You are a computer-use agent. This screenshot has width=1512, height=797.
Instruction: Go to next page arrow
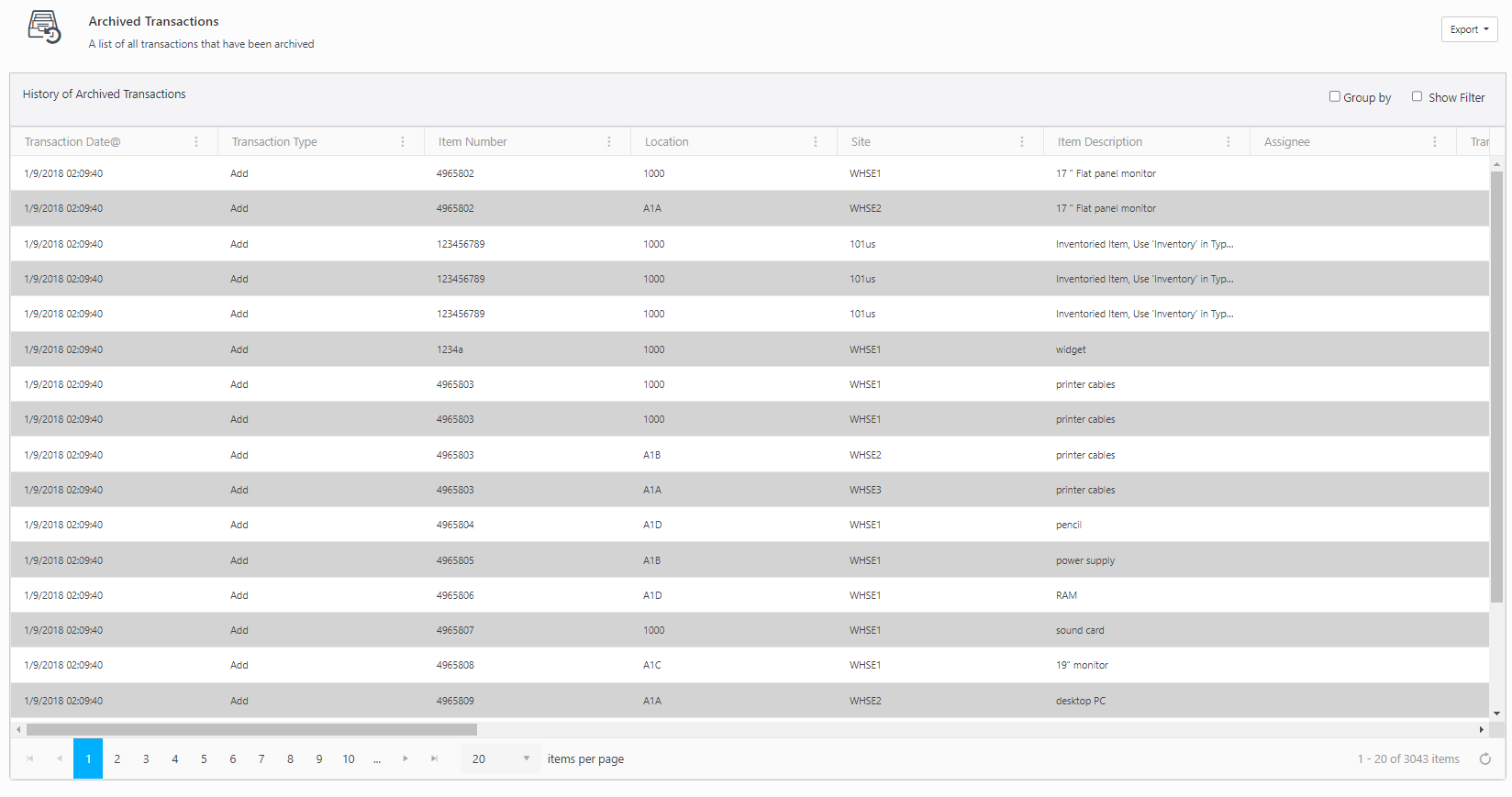tap(406, 759)
